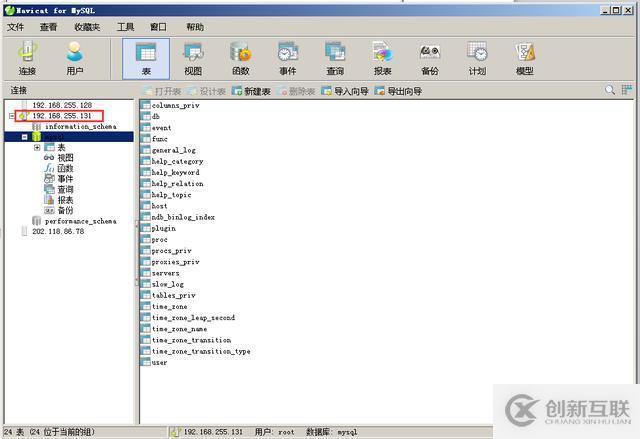Open the 窗口 (Window) menu

158,27
